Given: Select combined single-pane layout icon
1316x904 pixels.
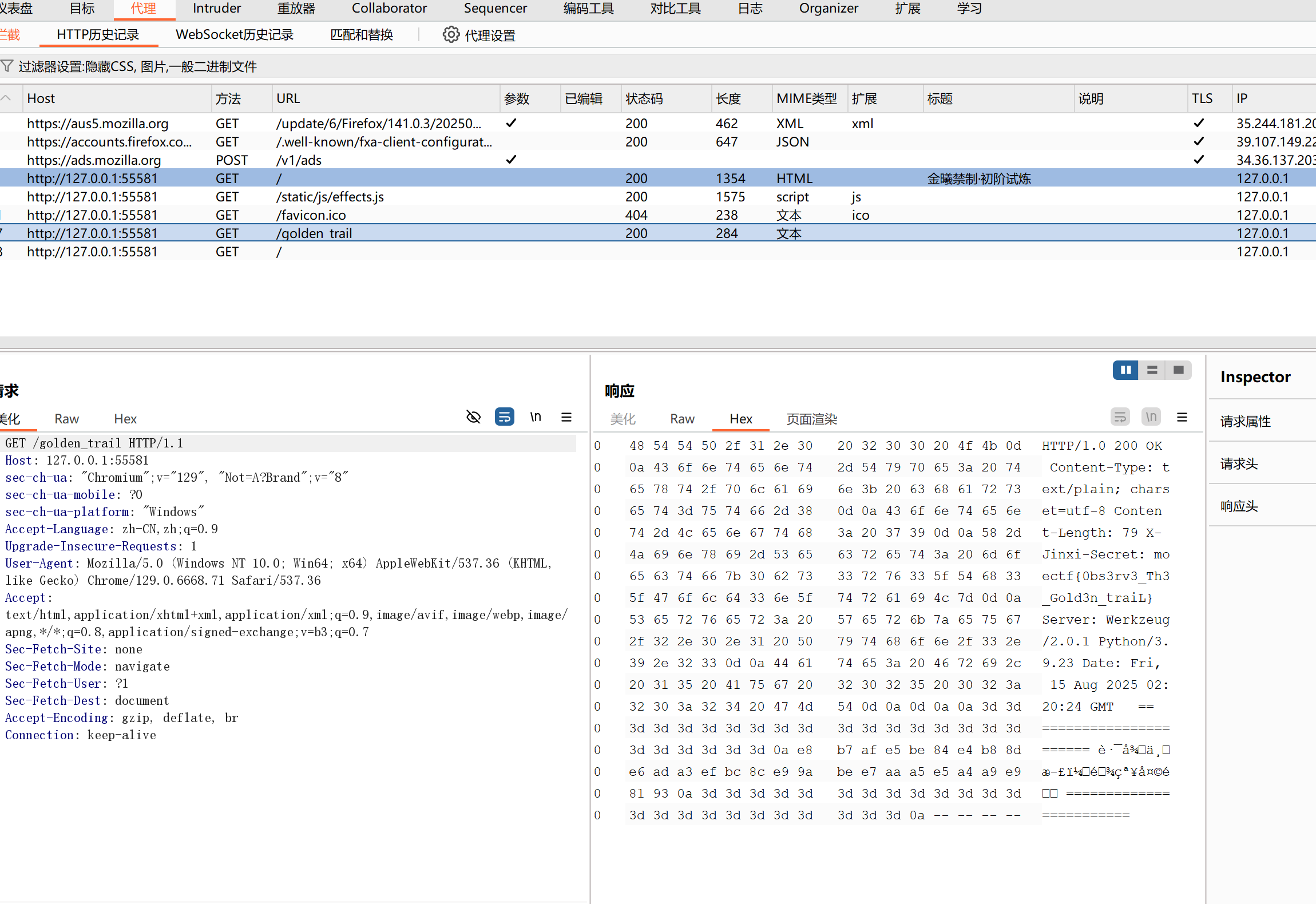Looking at the screenshot, I should pyautogui.click(x=1179, y=370).
